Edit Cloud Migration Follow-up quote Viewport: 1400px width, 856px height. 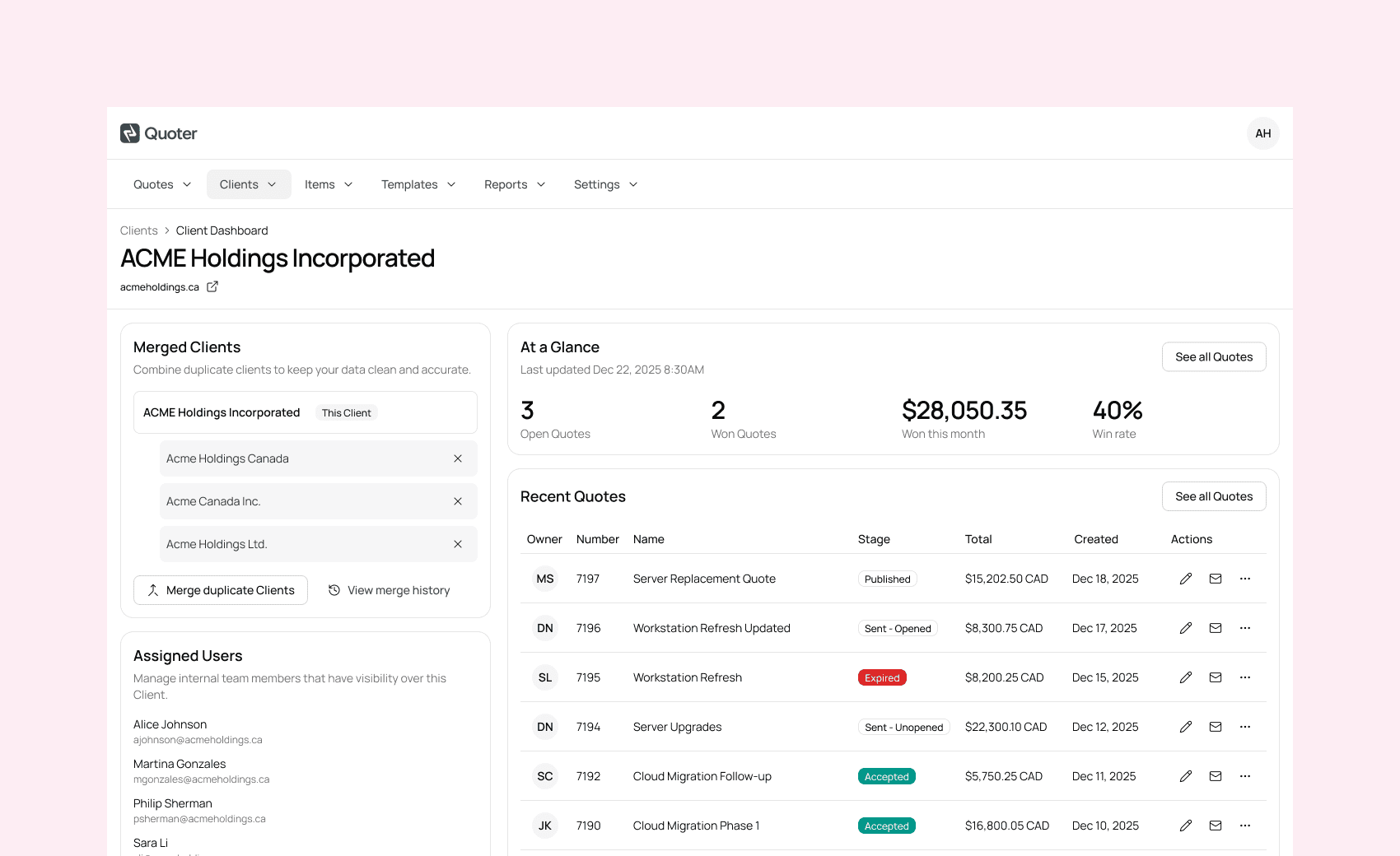[1186, 776]
